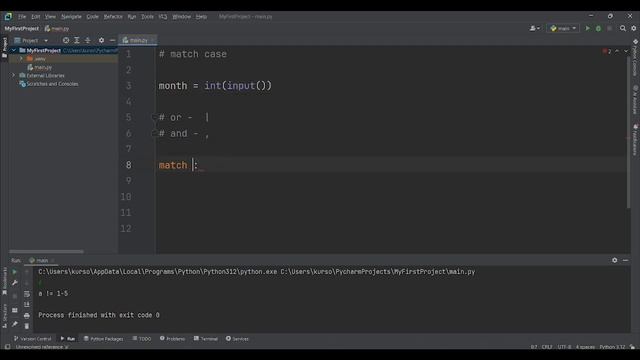
Task: Hide the Run tool window
Action: (625, 260)
